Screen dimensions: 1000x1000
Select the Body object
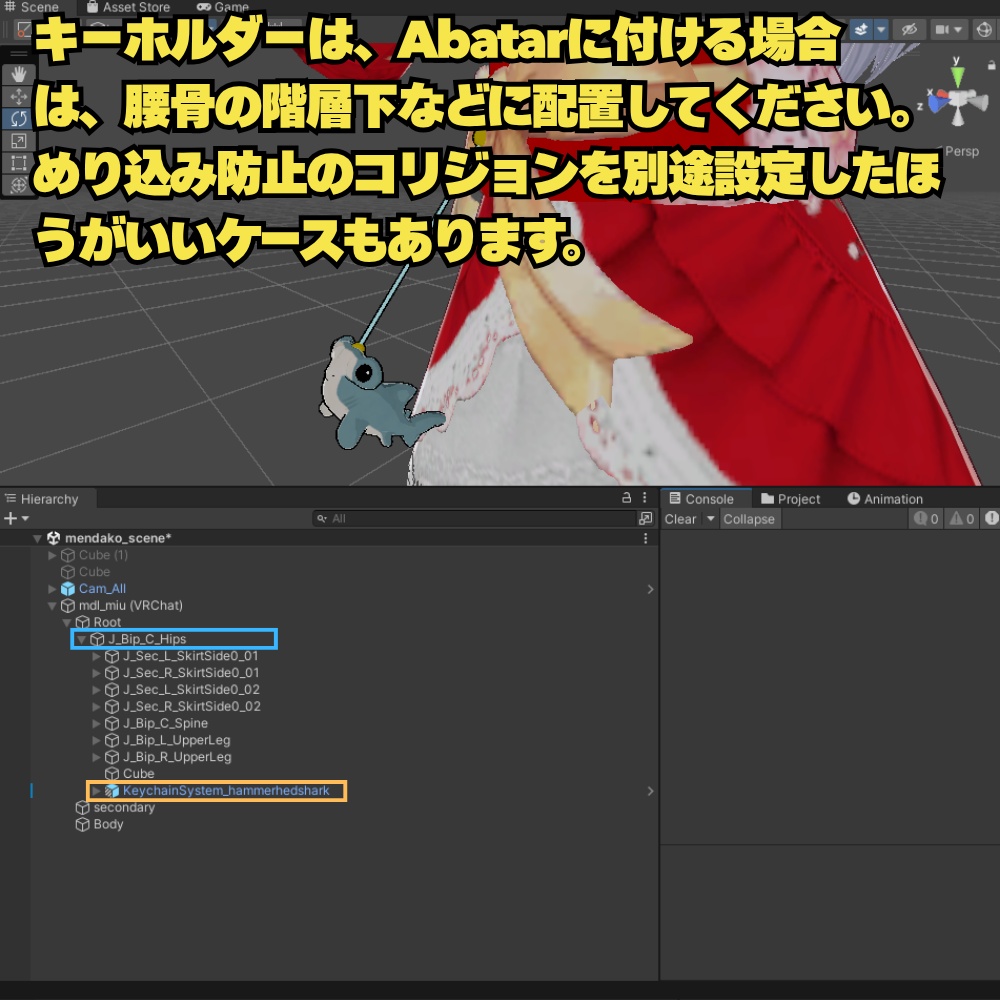(x=108, y=824)
